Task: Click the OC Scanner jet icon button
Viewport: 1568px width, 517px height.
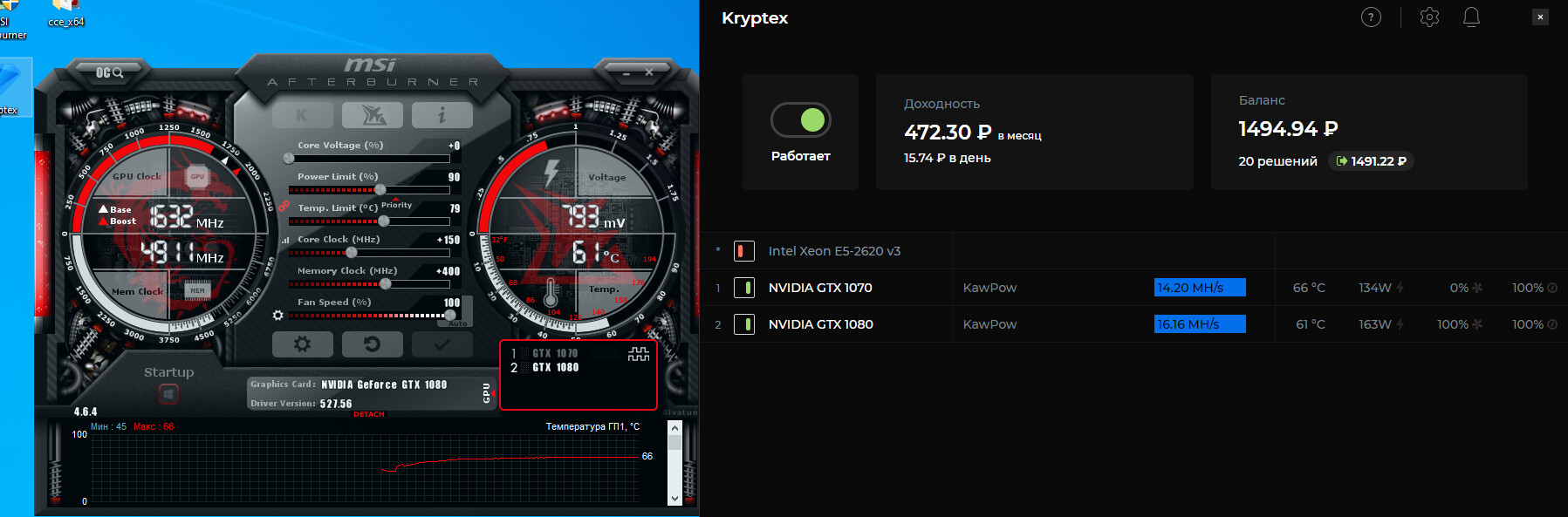Action: click(x=373, y=115)
